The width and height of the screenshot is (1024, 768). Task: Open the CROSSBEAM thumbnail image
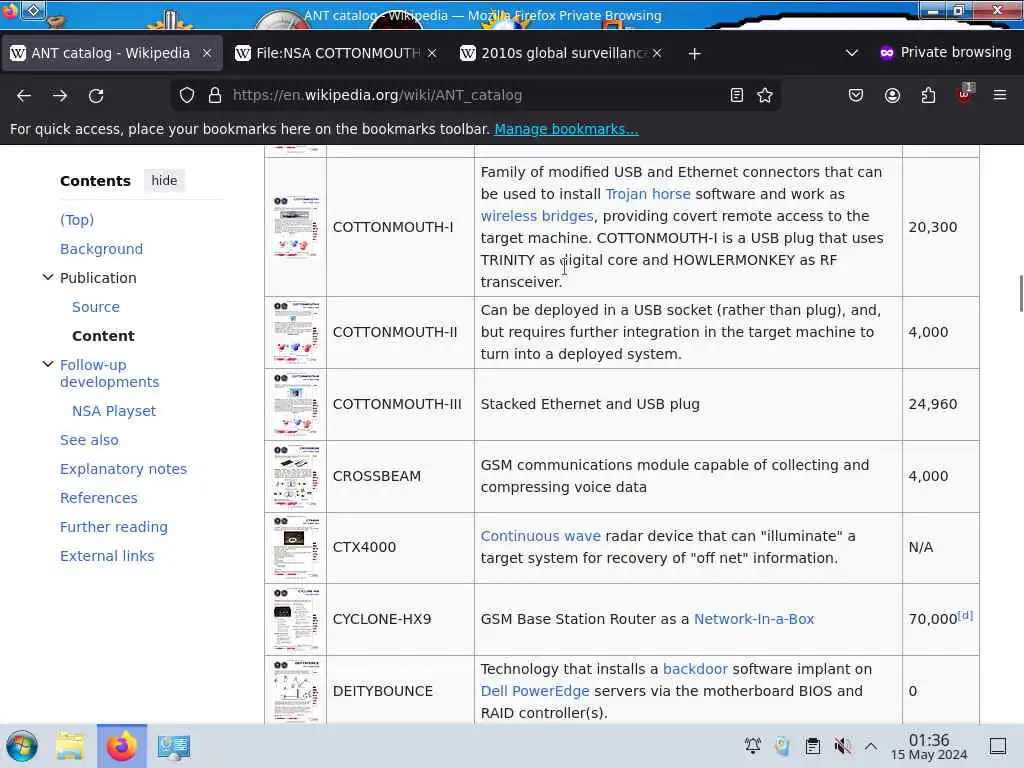click(296, 476)
